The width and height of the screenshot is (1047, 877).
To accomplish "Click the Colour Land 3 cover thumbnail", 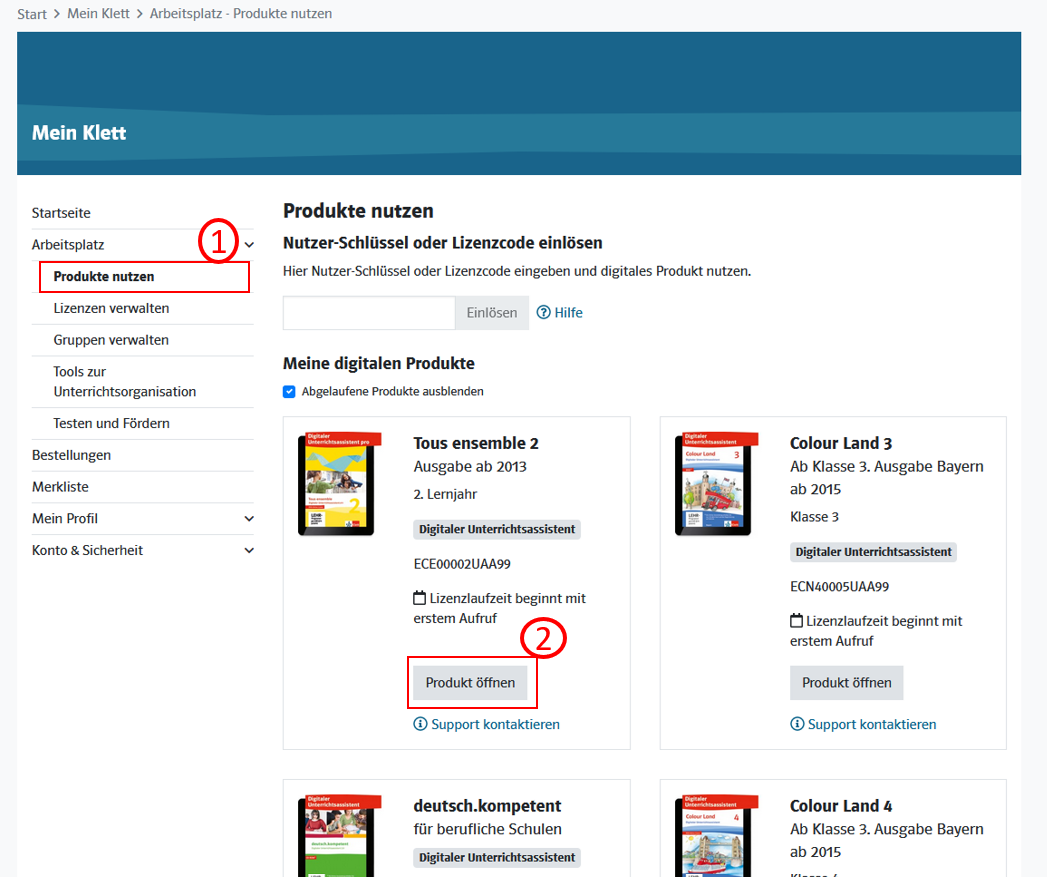I will point(716,484).
